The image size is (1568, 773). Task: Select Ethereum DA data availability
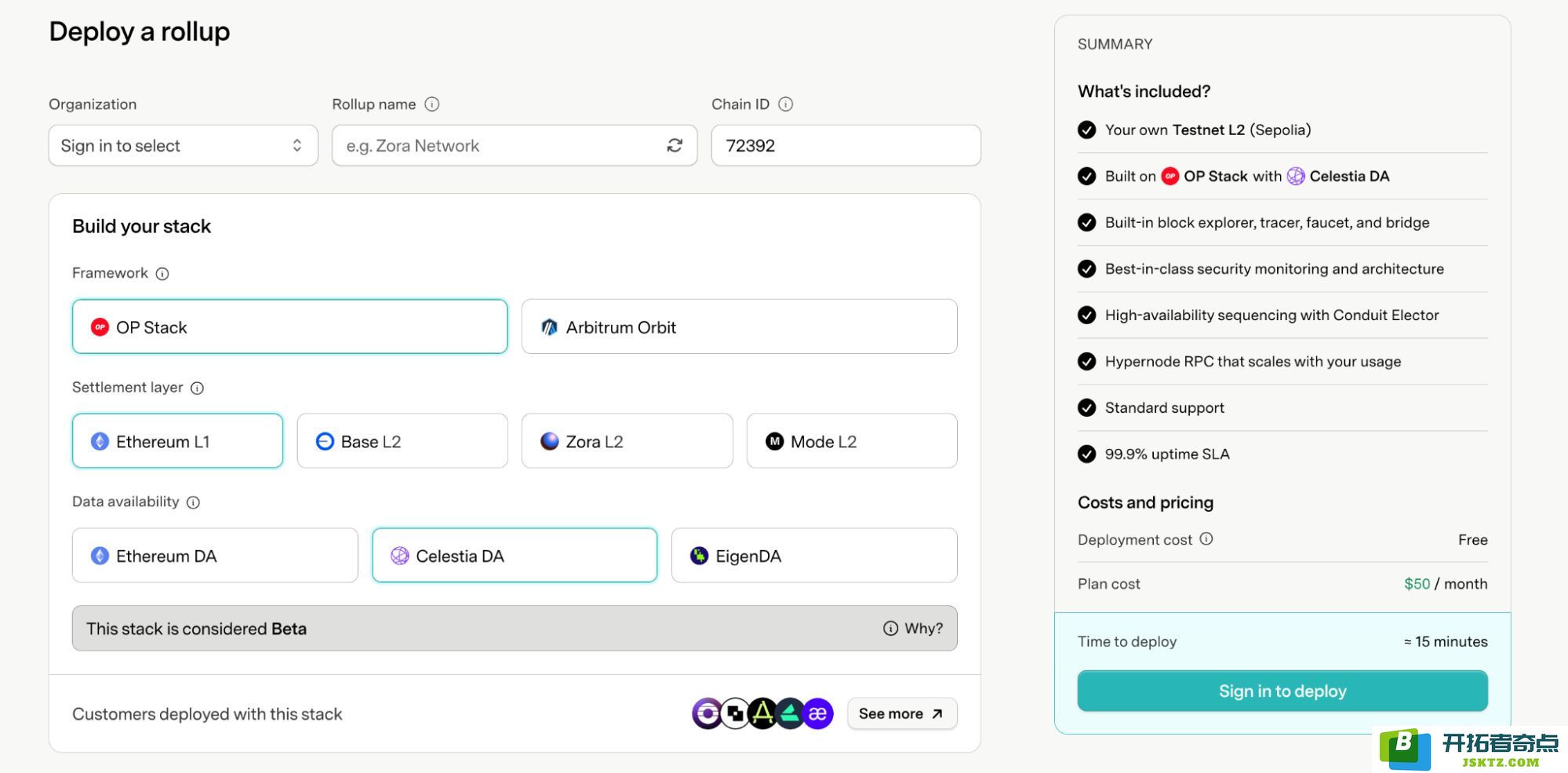215,556
